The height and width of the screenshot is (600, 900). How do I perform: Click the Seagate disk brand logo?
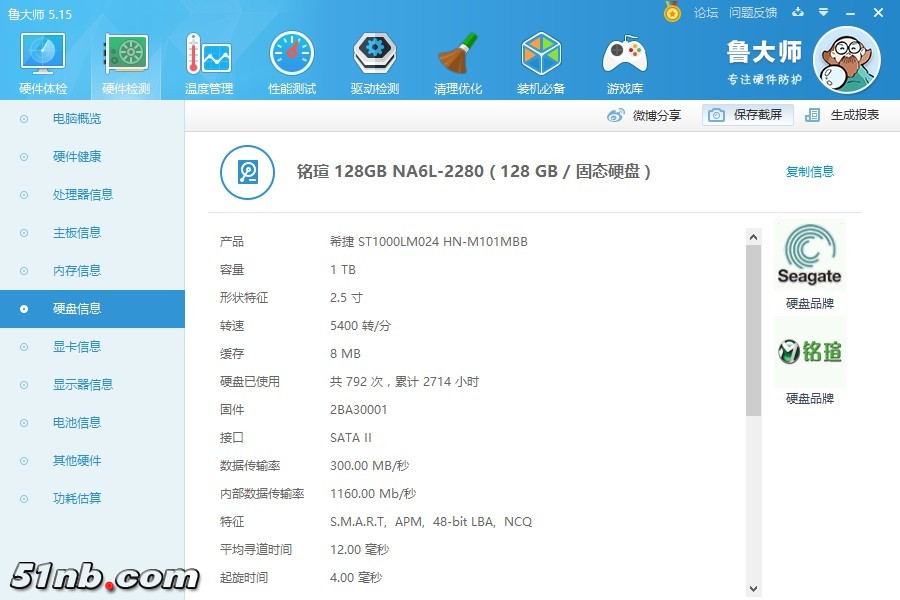pyautogui.click(x=809, y=255)
